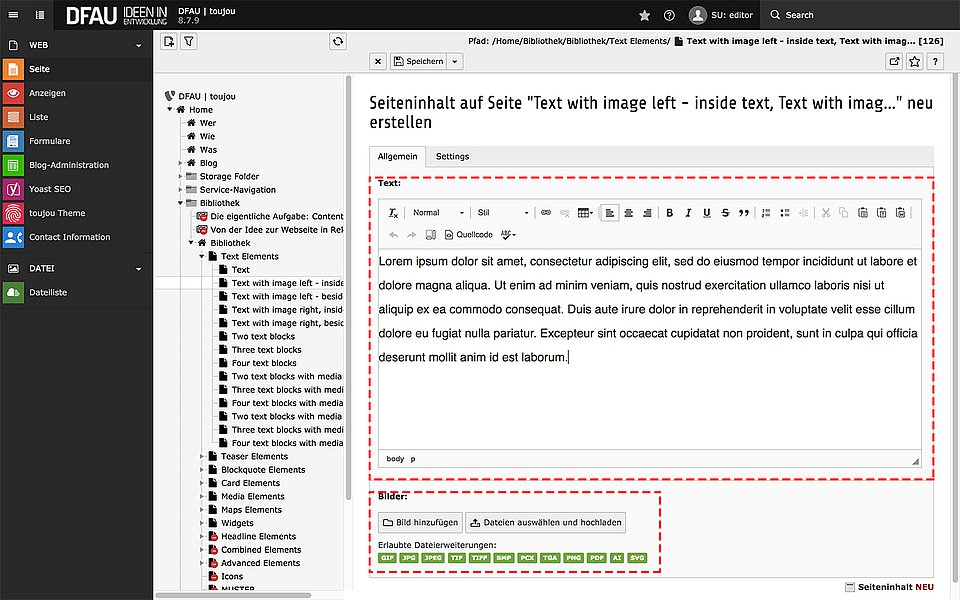Open the table insert tool
Screen dimensions: 960x600
point(585,212)
